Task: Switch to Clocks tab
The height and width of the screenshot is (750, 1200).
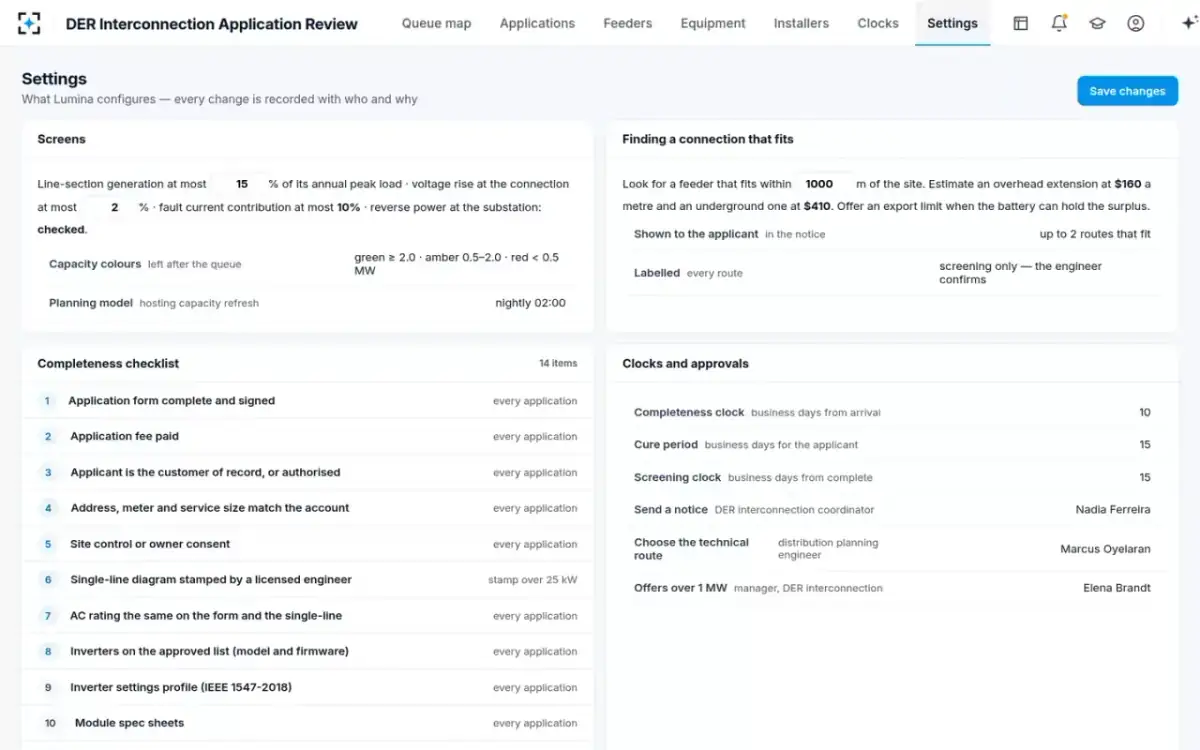Action: [878, 23]
